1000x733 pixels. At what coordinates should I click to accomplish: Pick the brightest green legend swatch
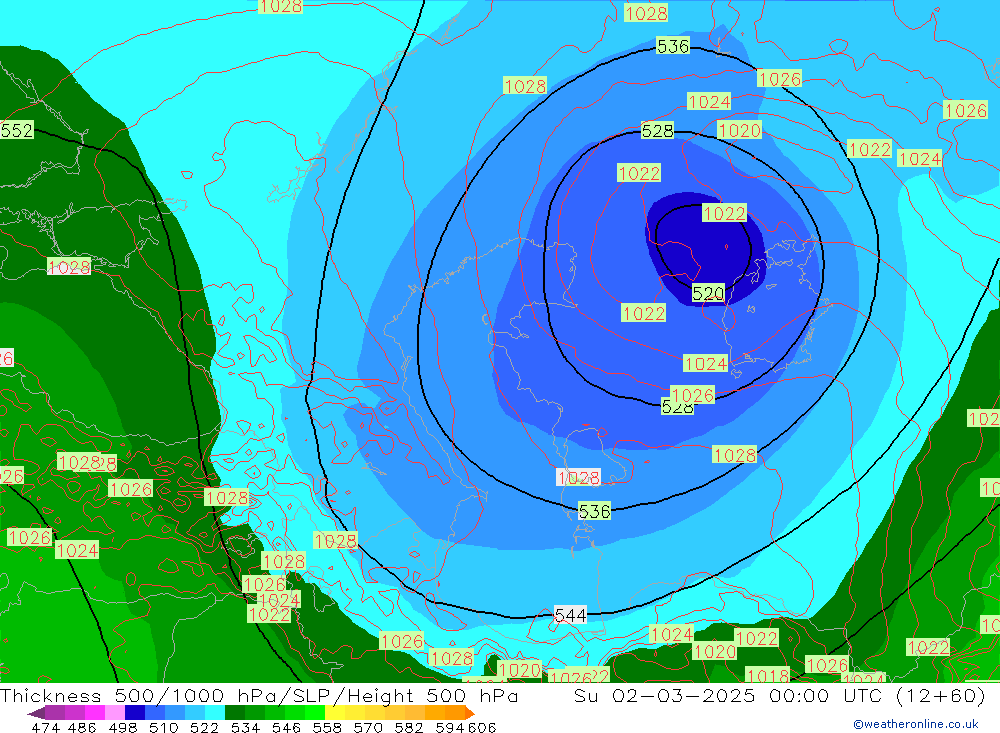click(x=315, y=713)
